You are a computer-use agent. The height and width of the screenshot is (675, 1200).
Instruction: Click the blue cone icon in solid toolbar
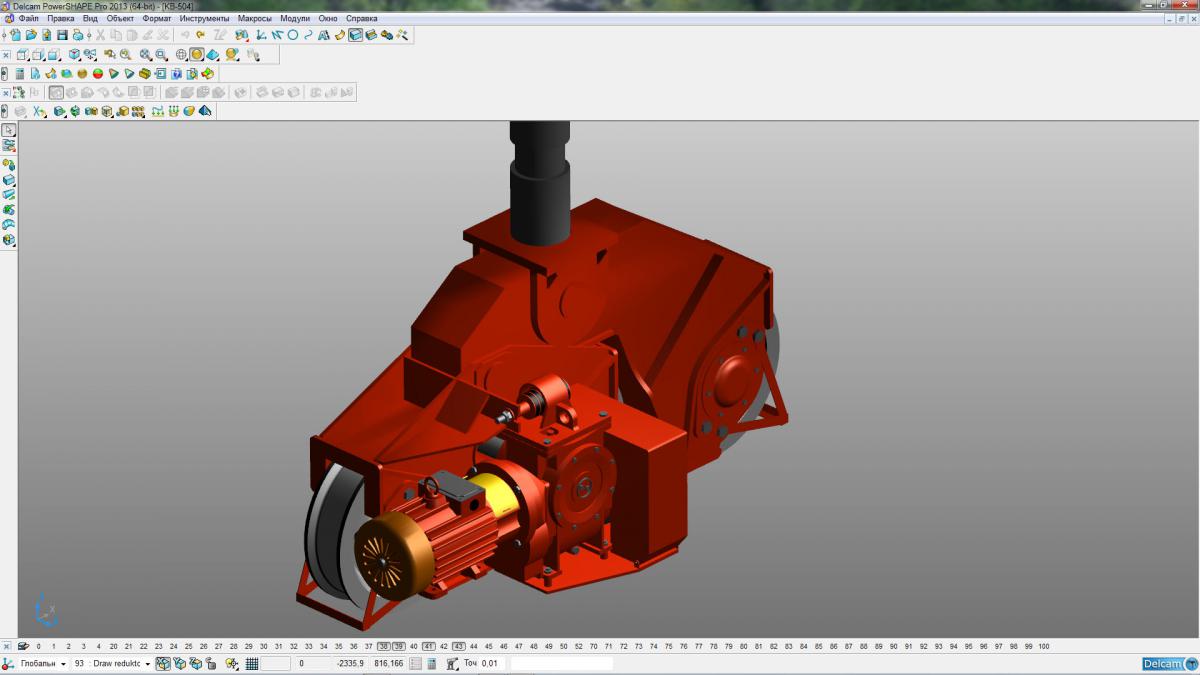[x=205, y=110]
